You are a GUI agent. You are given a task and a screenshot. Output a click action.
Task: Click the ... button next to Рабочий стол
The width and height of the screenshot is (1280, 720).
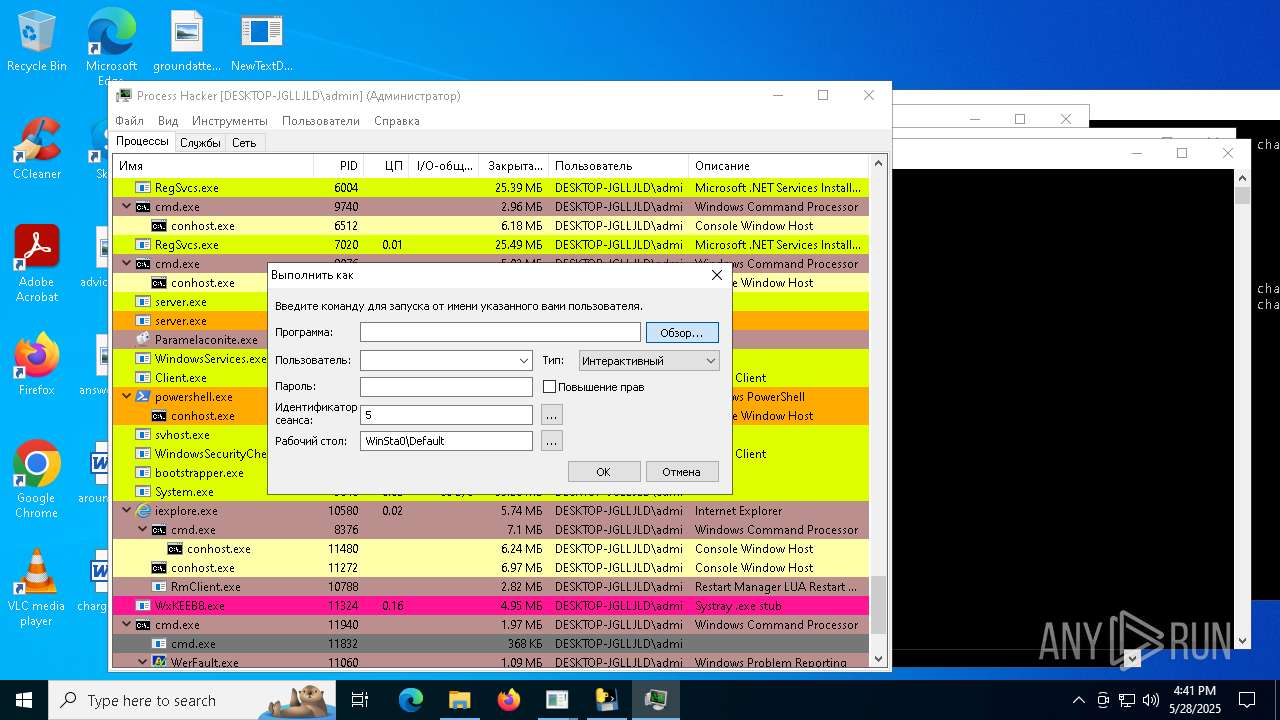coord(552,441)
